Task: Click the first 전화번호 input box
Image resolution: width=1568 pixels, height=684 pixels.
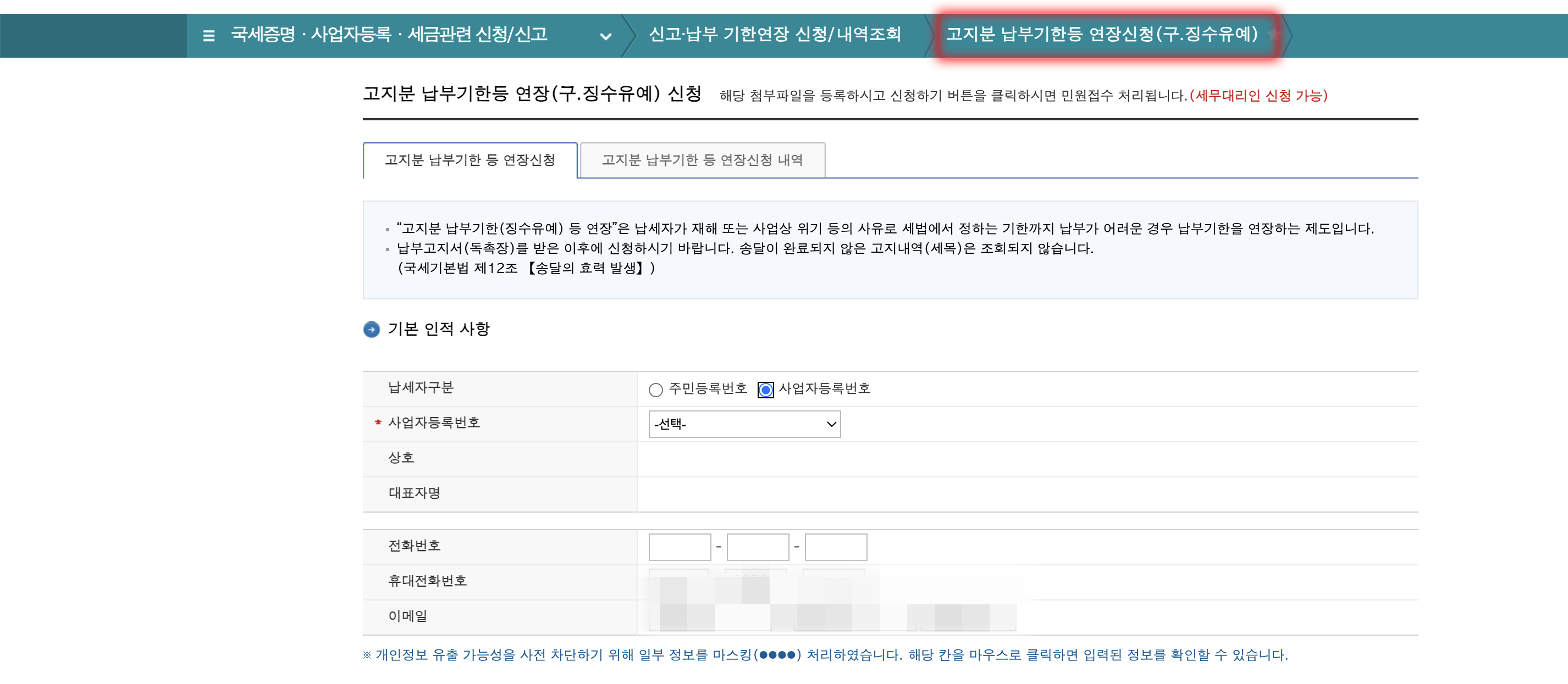Action: [680, 546]
